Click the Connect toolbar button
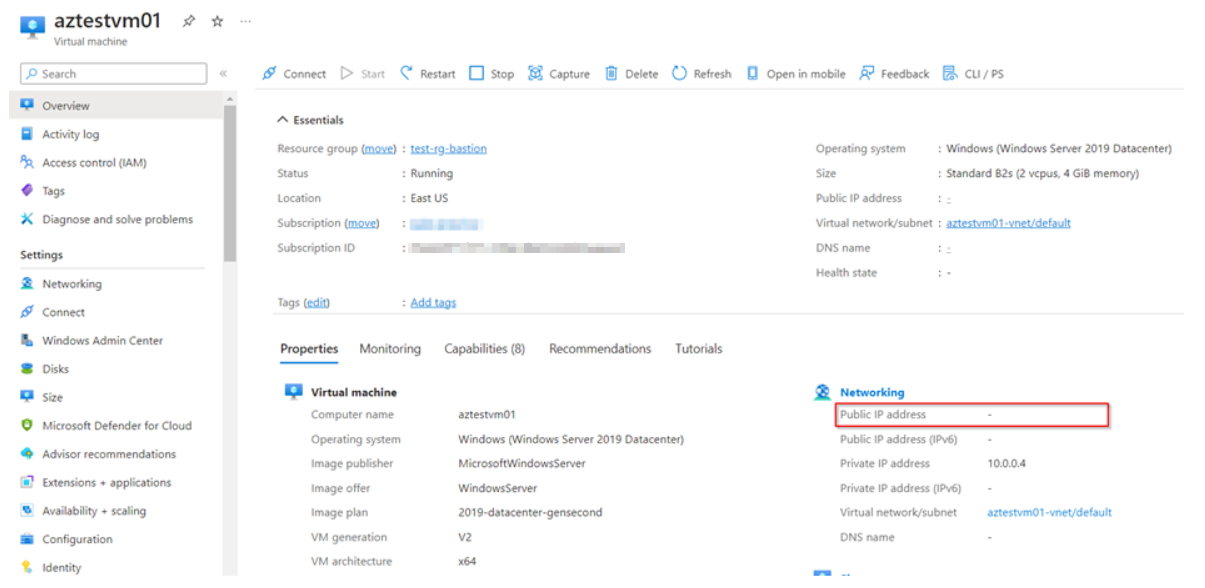 click(294, 74)
